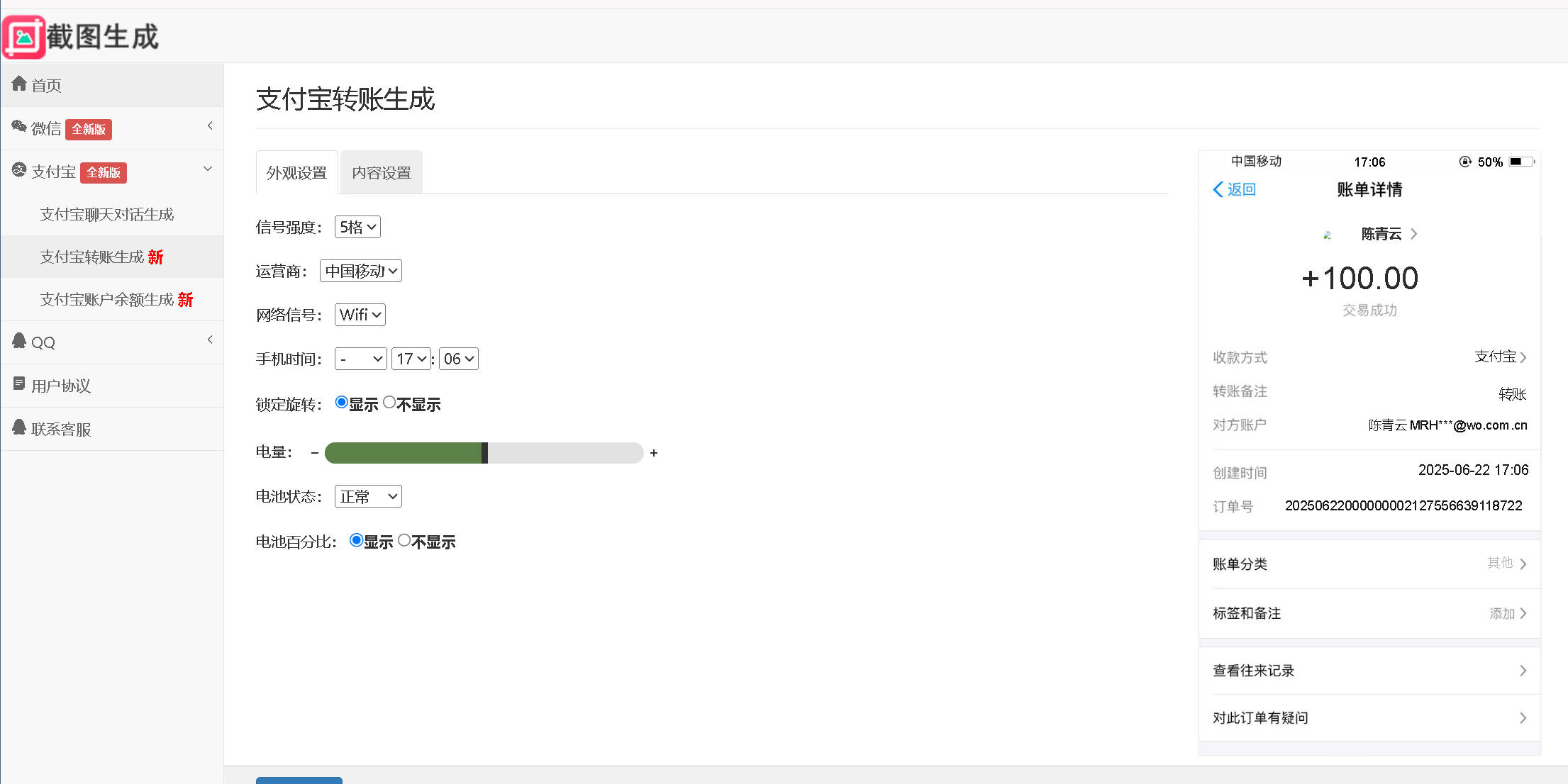Viewport: 1568px width, 784px height.
Task: Open 支付宝聊天对话生成 in sidebar
Action: (107, 214)
